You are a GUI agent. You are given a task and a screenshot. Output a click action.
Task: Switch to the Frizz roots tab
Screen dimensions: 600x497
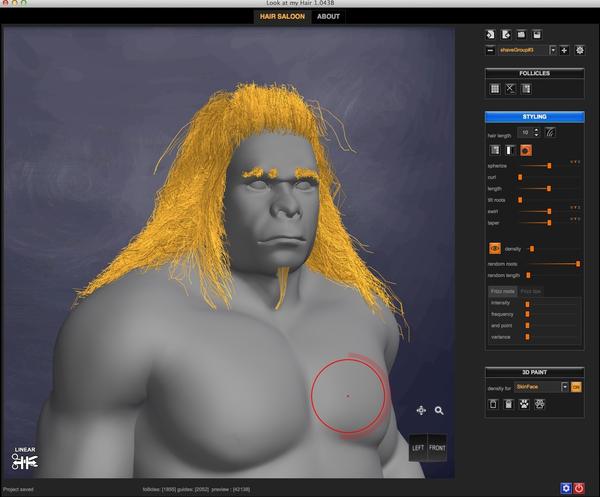pyautogui.click(x=502, y=291)
